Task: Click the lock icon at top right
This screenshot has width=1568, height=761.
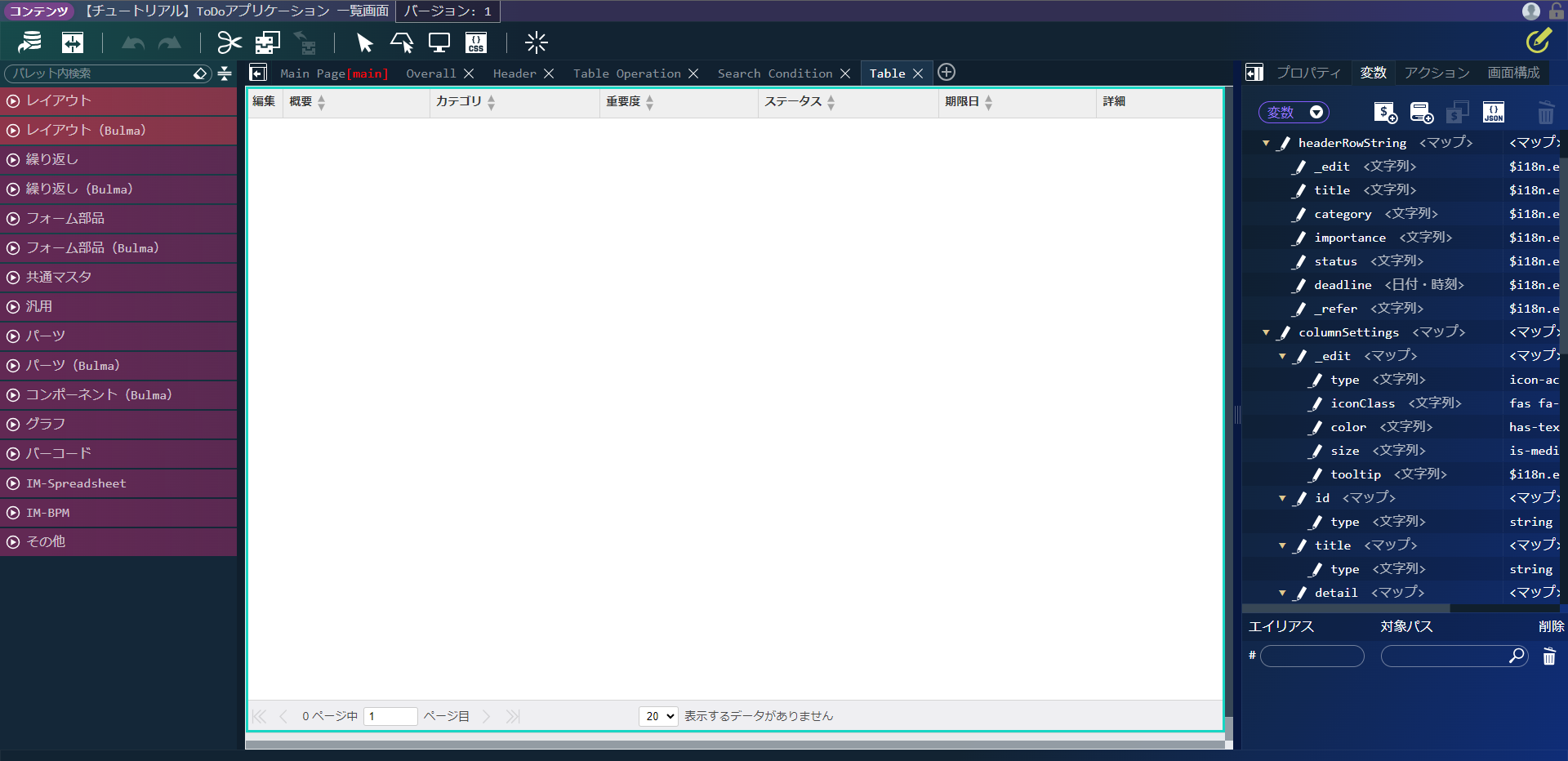Action: click(1557, 11)
